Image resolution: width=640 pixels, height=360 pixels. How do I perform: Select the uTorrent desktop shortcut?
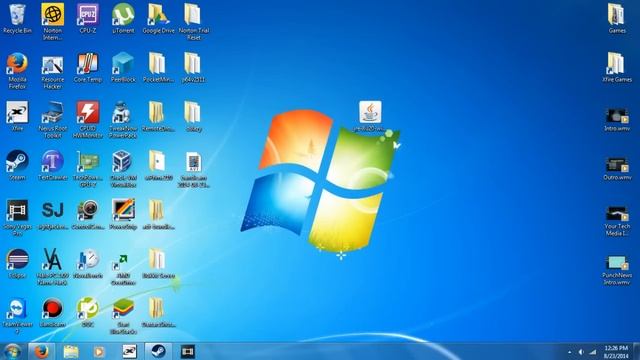123,18
